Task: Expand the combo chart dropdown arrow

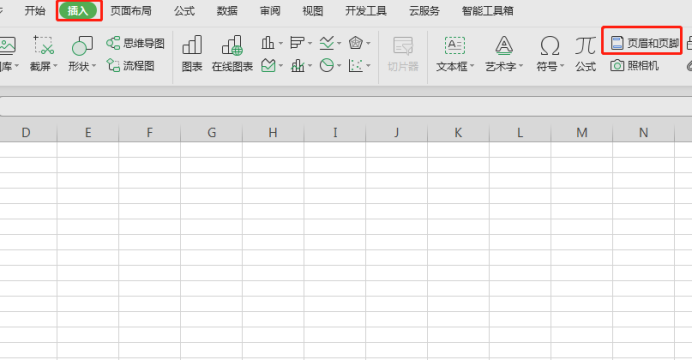Action: (310, 66)
